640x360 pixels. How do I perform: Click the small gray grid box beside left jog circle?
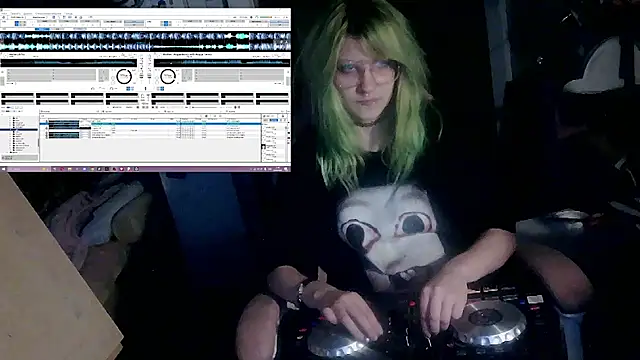104,75
